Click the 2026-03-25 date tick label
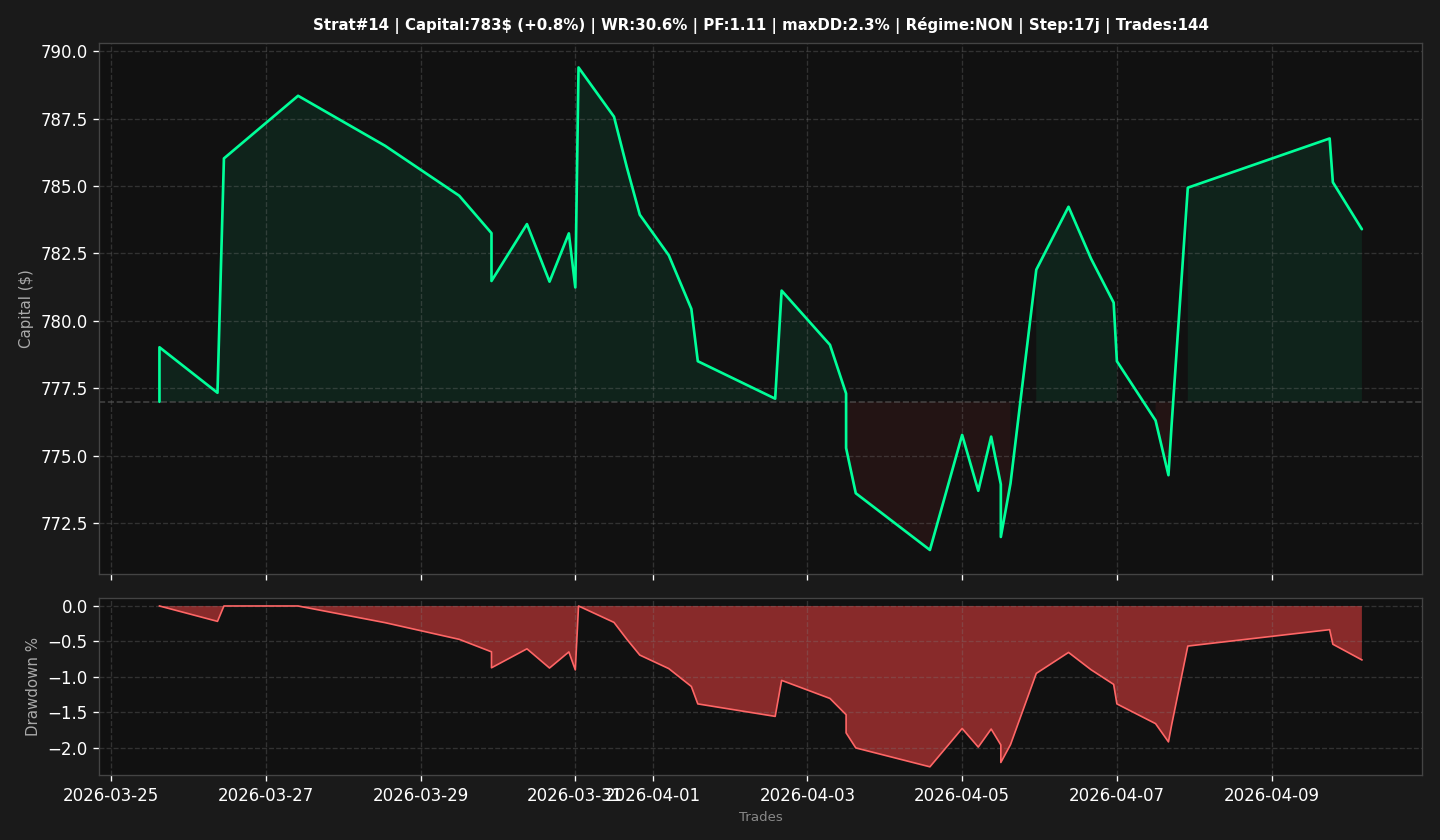The width and height of the screenshot is (1440, 840). point(111,796)
